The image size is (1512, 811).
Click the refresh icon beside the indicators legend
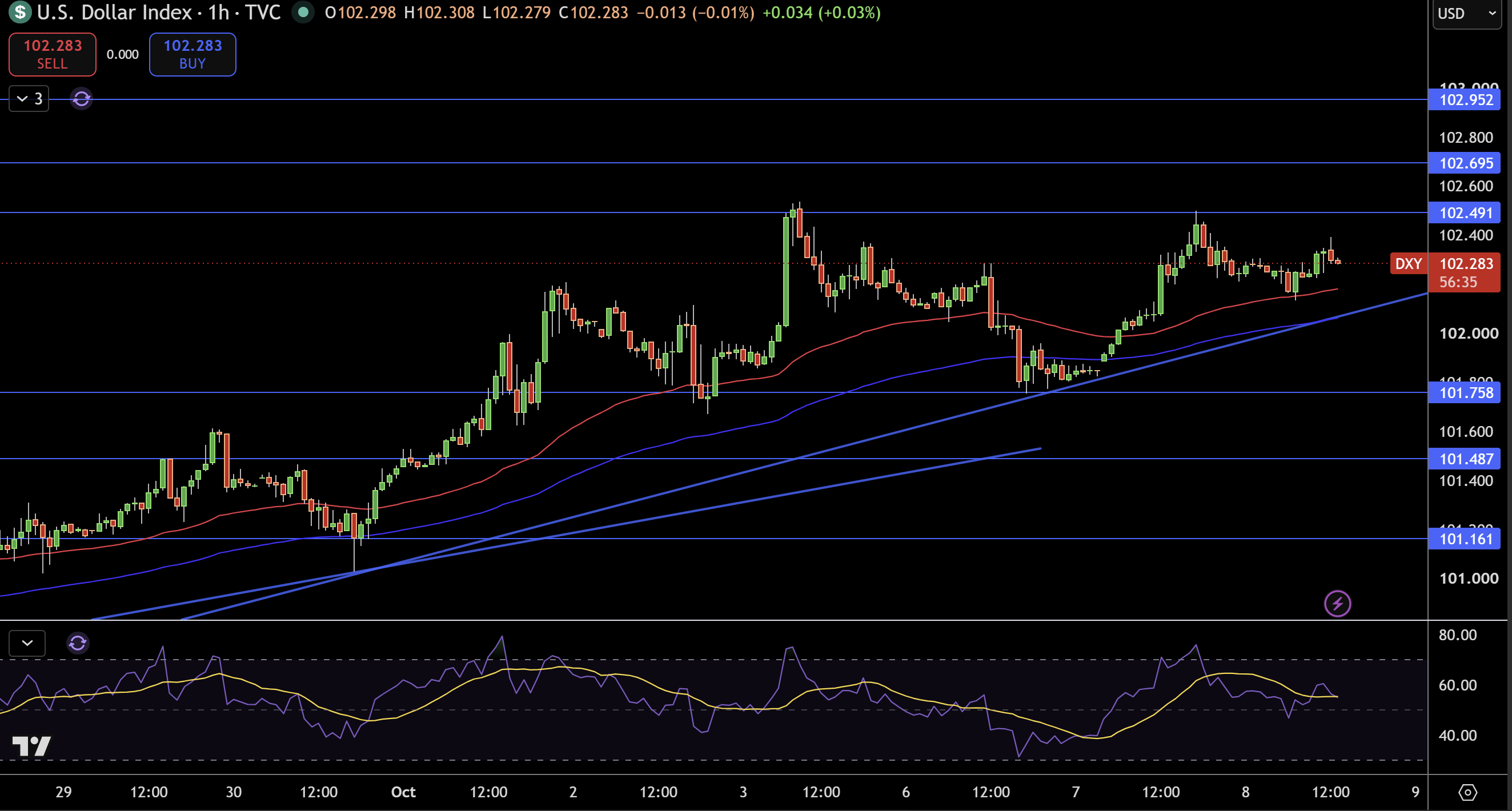click(x=81, y=99)
